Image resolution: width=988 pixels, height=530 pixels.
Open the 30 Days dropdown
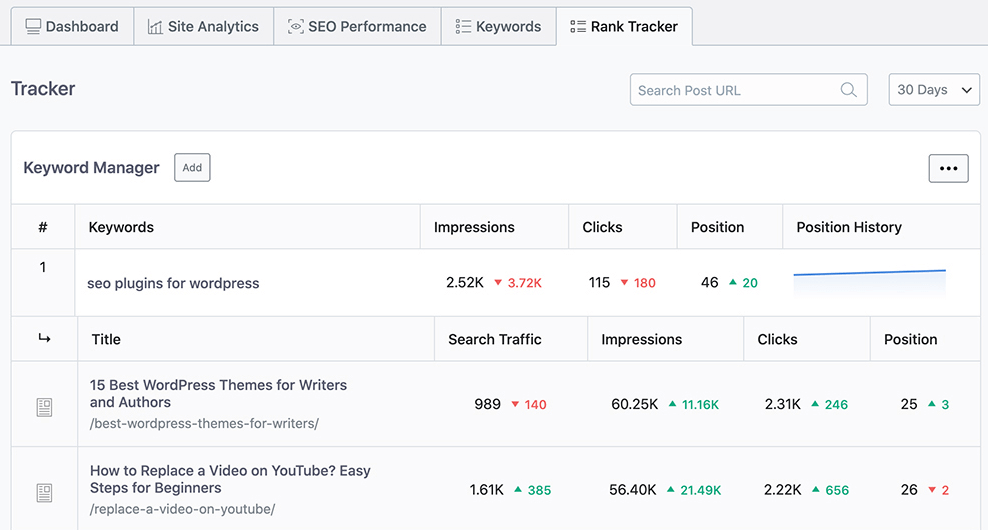click(934, 90)
